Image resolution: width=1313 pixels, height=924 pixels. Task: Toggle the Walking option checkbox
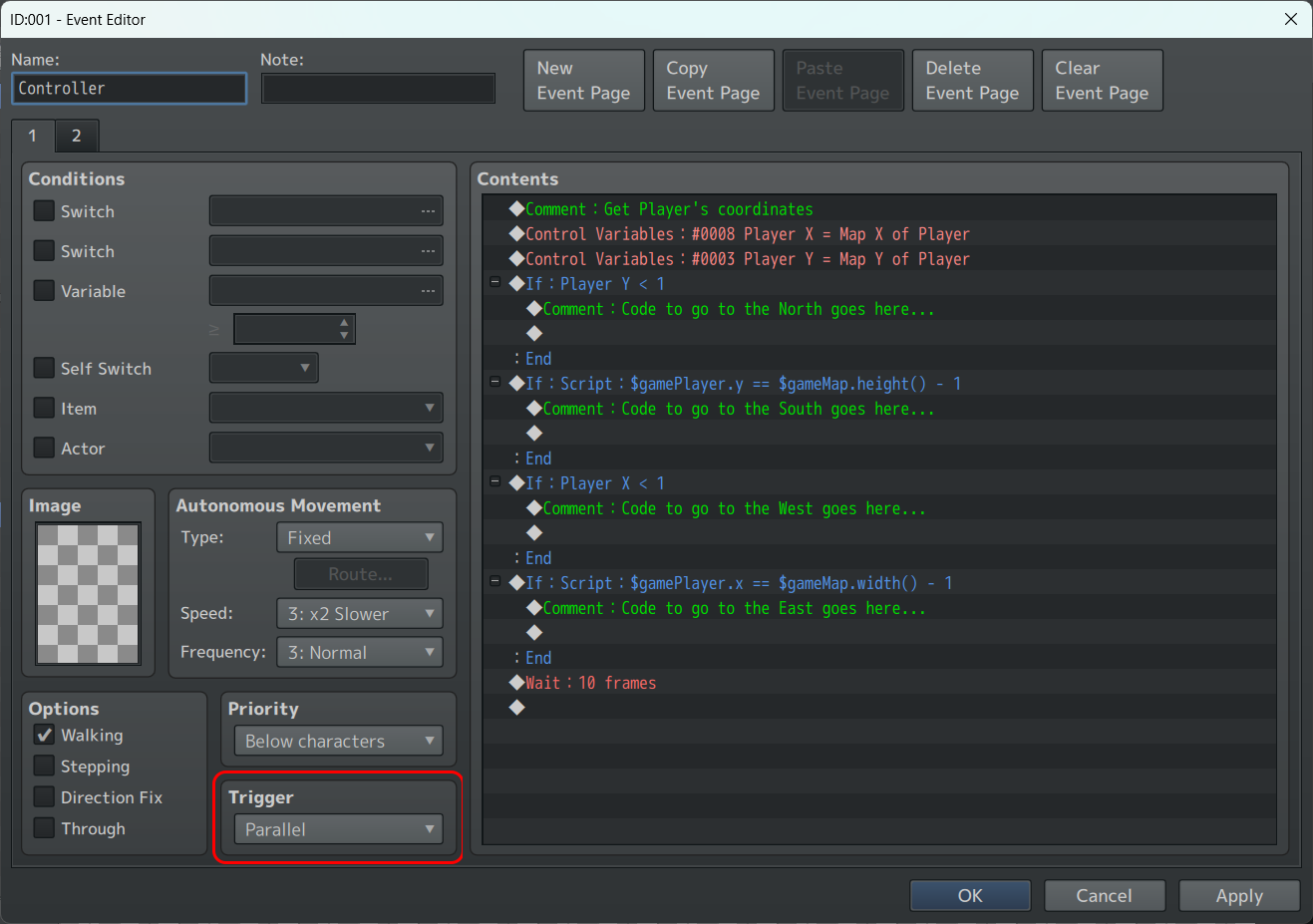pos(45,736)
